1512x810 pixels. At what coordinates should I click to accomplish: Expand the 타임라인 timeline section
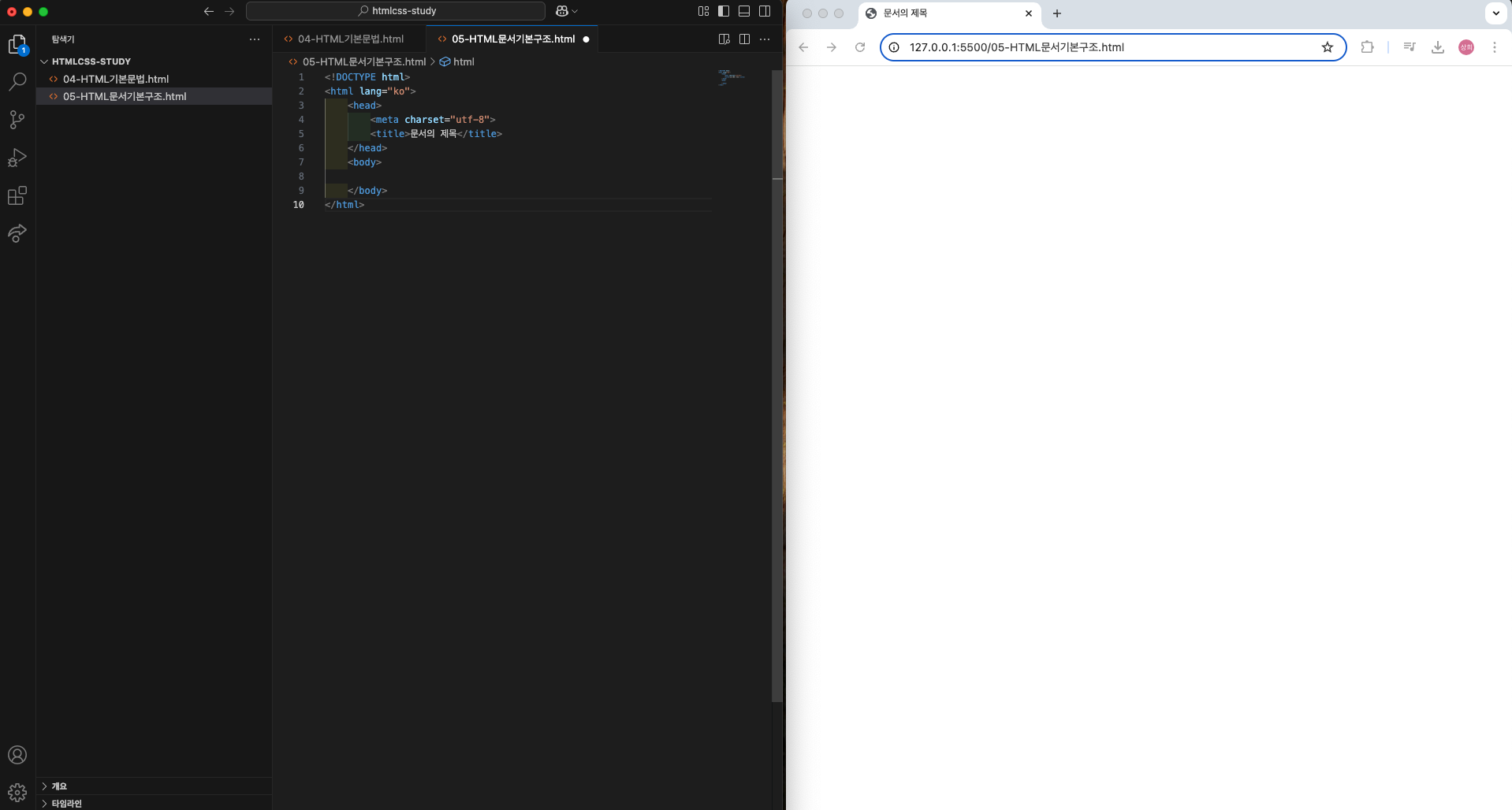[154, 803]
